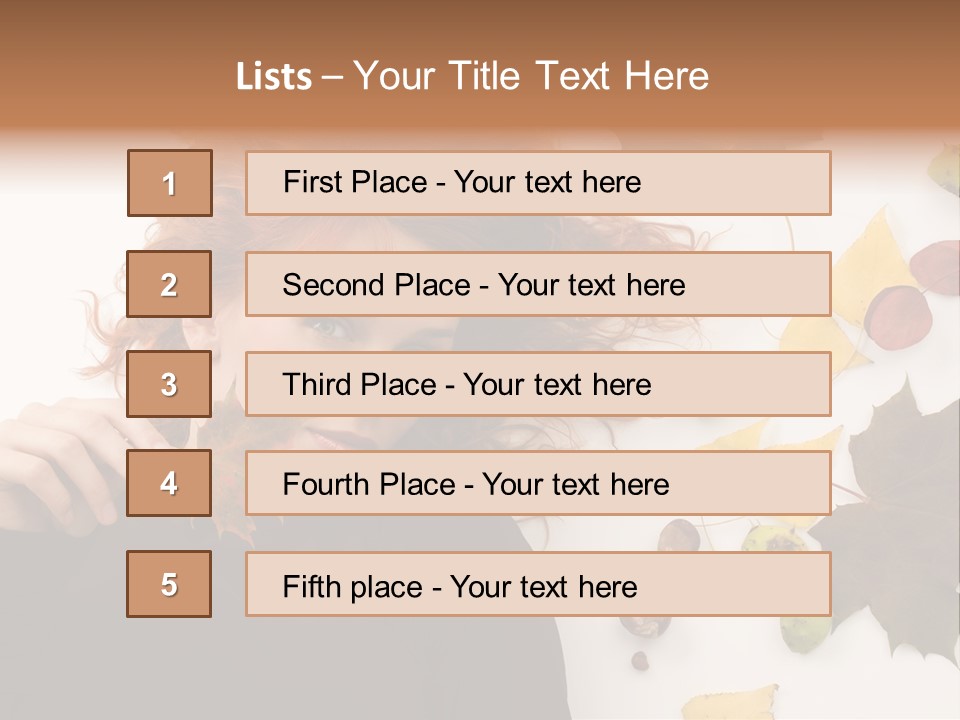Click the number 1 box
This screenshot has height=720, width=960.
point(170,183)
